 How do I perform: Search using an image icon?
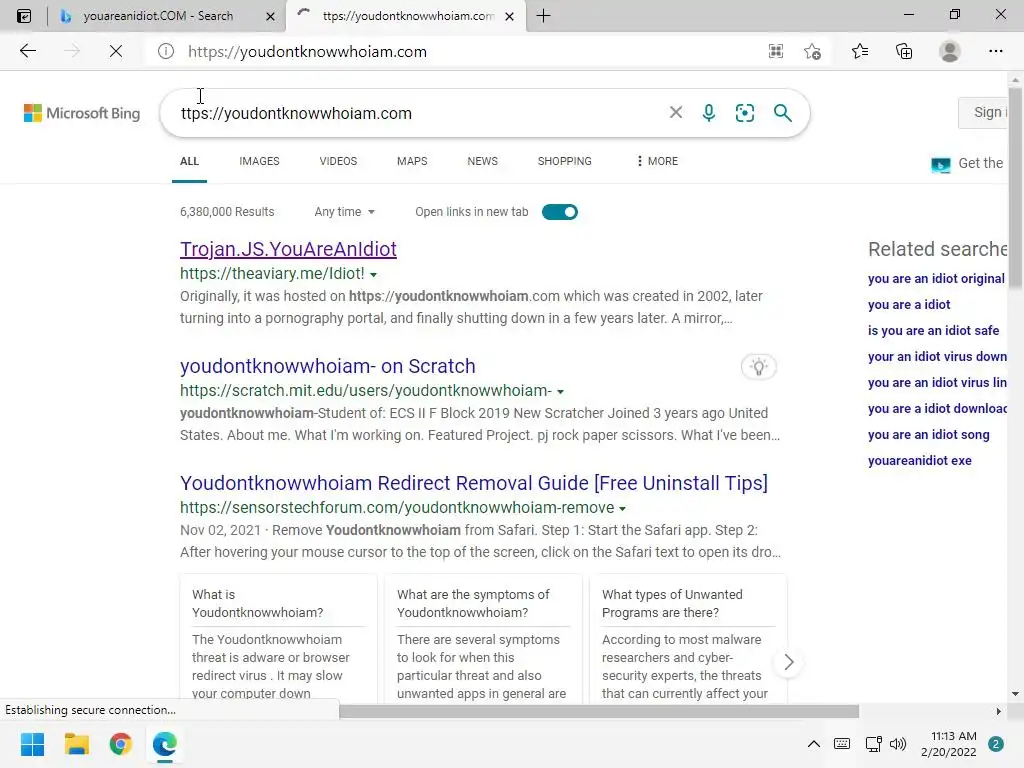[744, 112]
